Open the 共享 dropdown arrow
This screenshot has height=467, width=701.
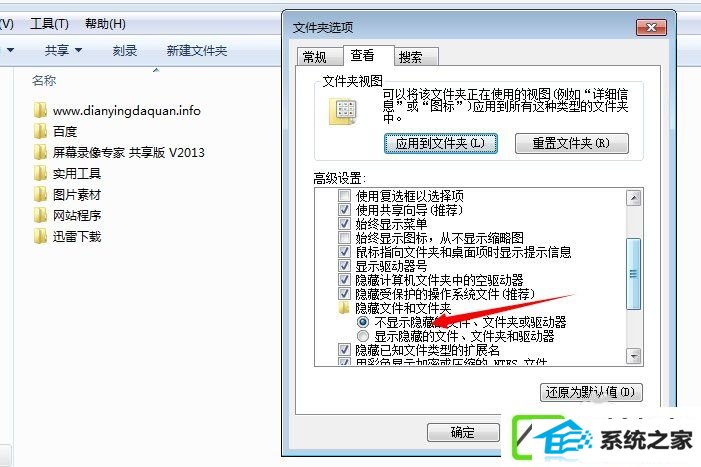pyautogui.click(x=78, y=50)
